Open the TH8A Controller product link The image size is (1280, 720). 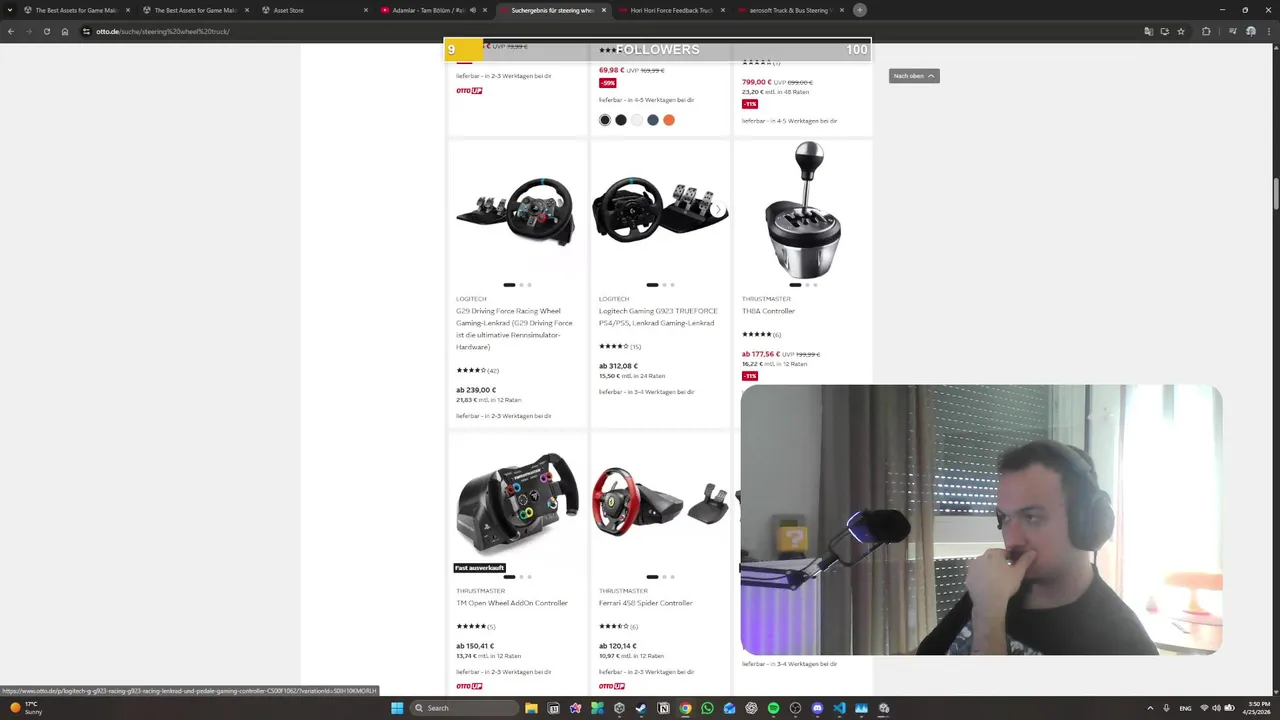point(768,311)
